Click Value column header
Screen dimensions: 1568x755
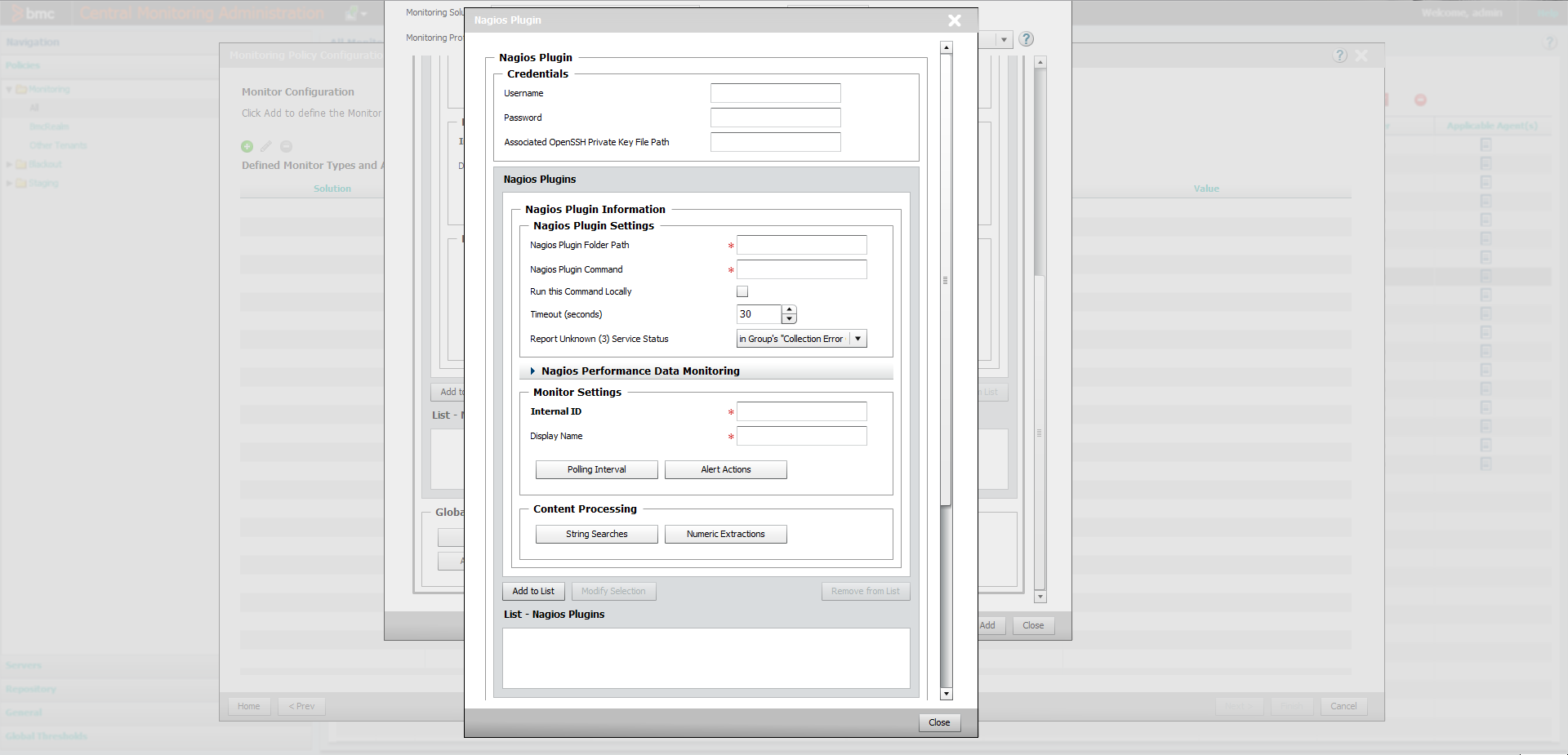(1206, 189)
